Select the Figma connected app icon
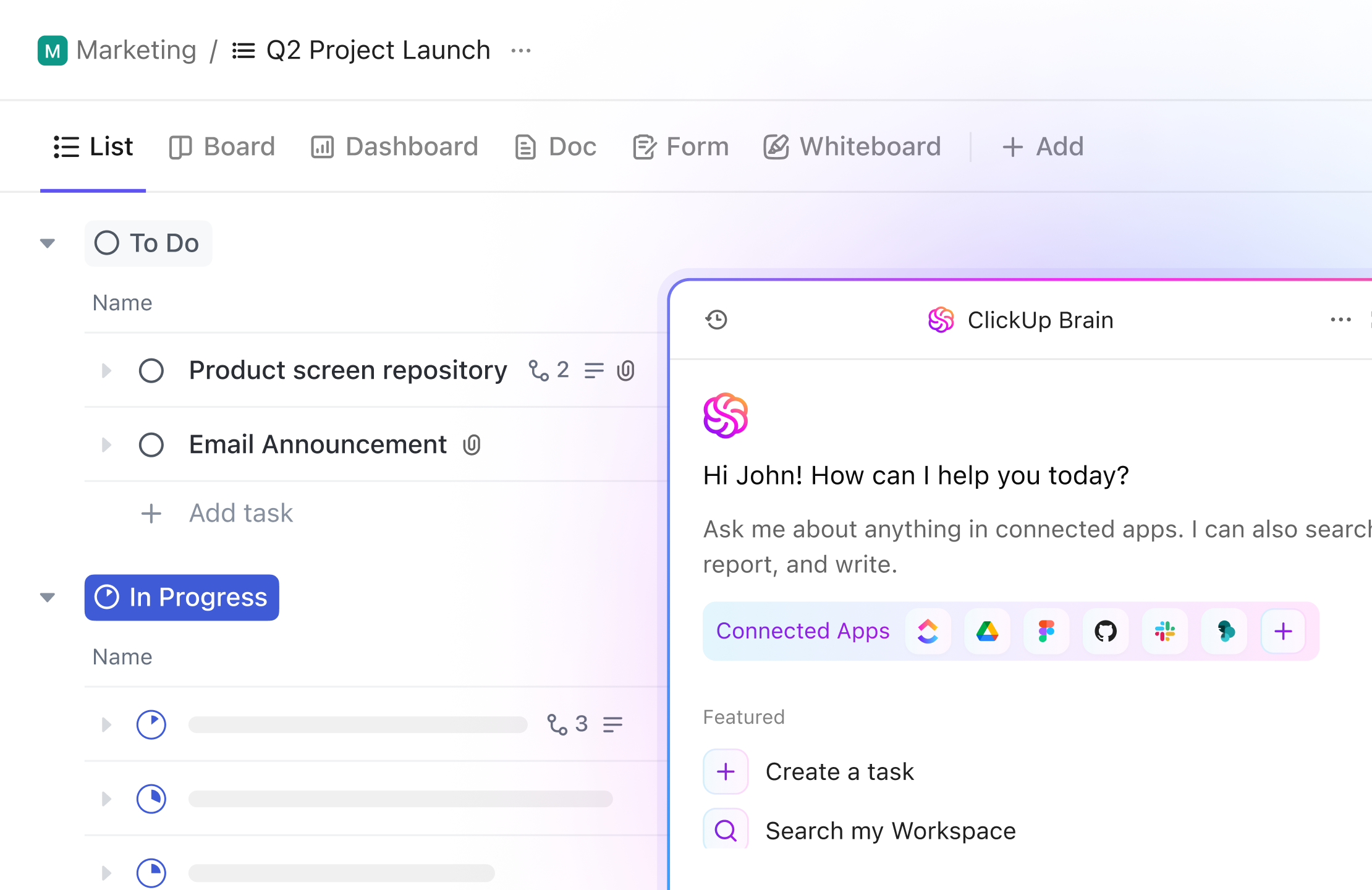Viewport: 1372px width, 890px height. pos(1046,631)
